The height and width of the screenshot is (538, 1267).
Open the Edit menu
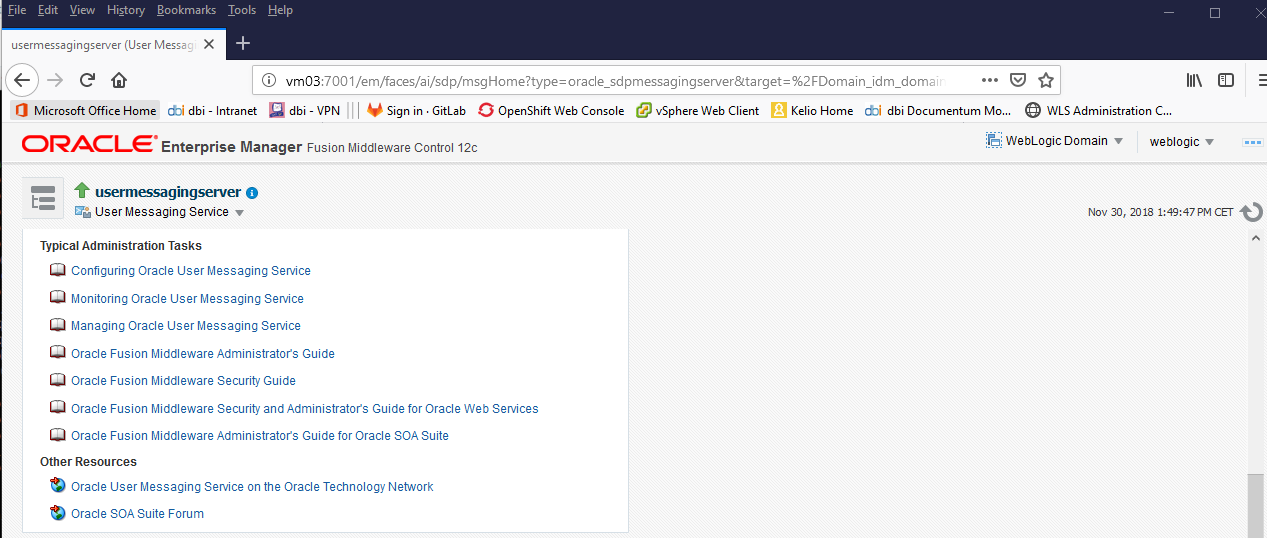point(48,10)
